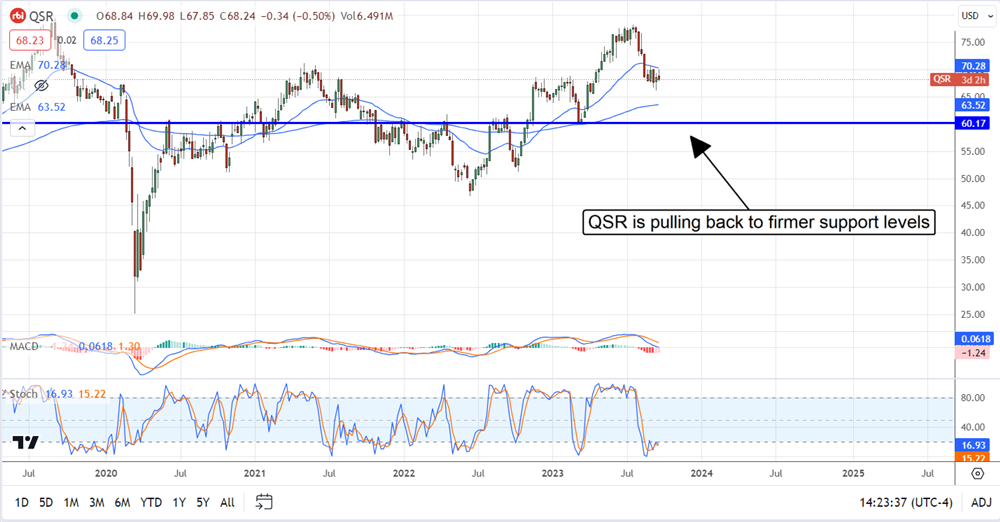
Task: Click the green market status dot
Action: pos(76,17)
